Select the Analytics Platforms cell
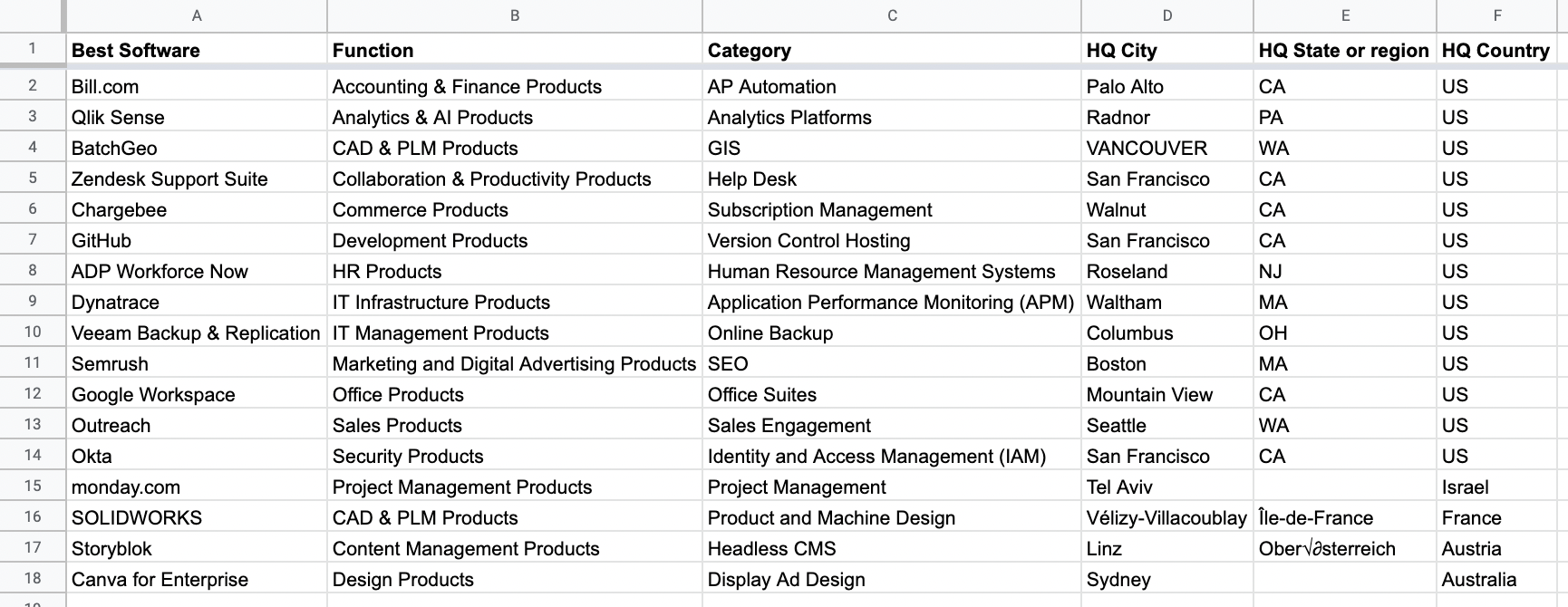The height and width of the screenshot is (607, 1568). coord(892,117)
